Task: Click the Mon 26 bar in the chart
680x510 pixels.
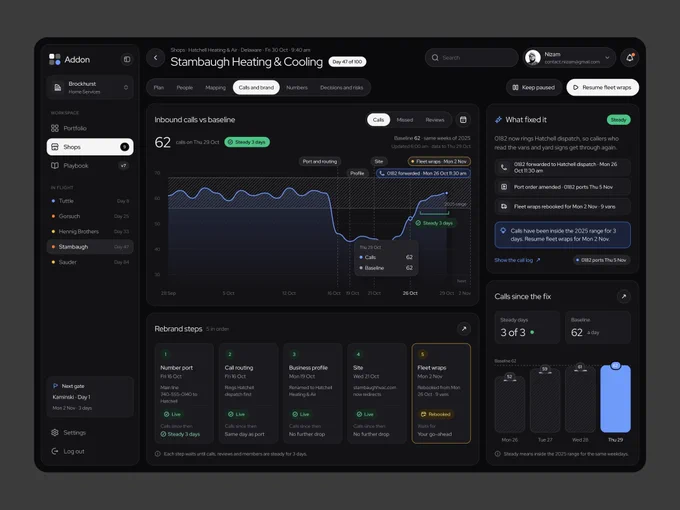Action: coord(510,404)
